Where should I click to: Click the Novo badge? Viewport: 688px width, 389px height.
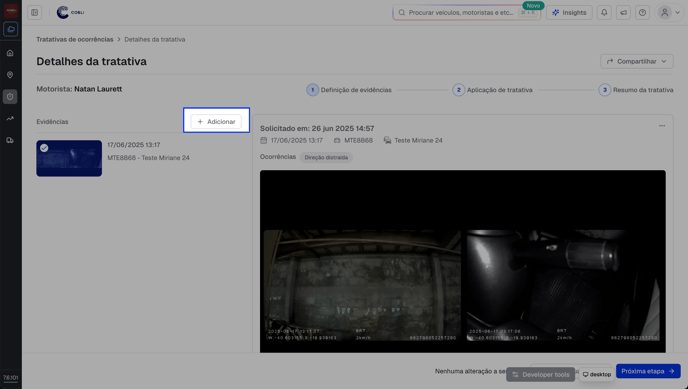point(533,6)
